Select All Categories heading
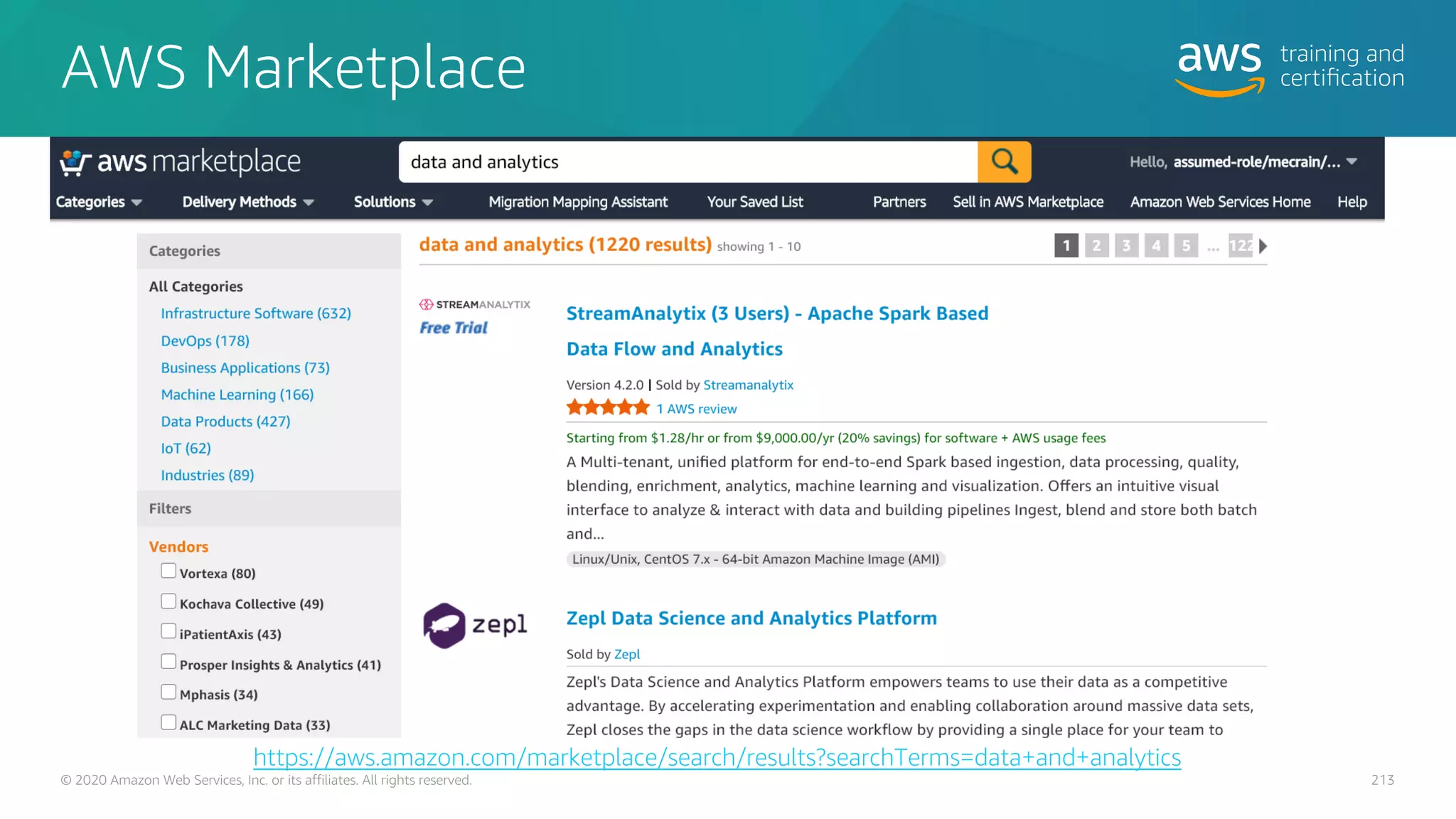Screen dimensions: 1456x819 pyautogui.click(x=196, y=287)
